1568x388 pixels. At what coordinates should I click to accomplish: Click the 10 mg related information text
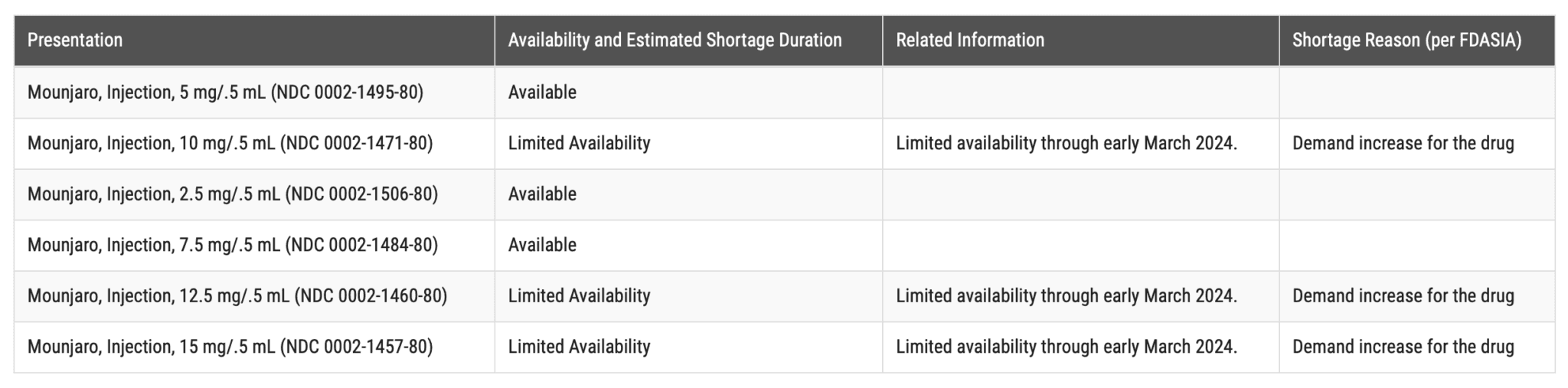coord(1067,144)
